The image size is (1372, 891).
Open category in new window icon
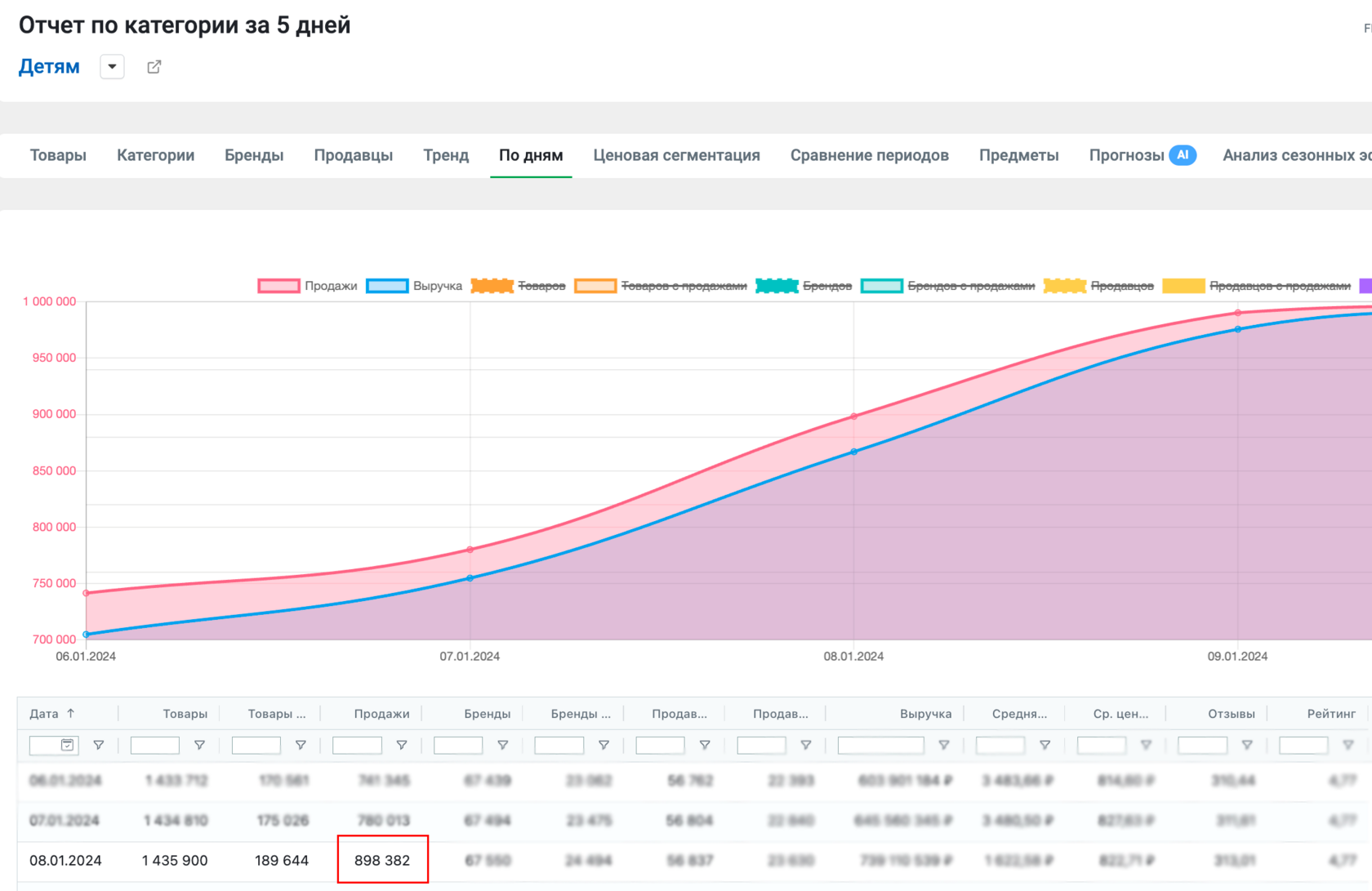point(154,67)
